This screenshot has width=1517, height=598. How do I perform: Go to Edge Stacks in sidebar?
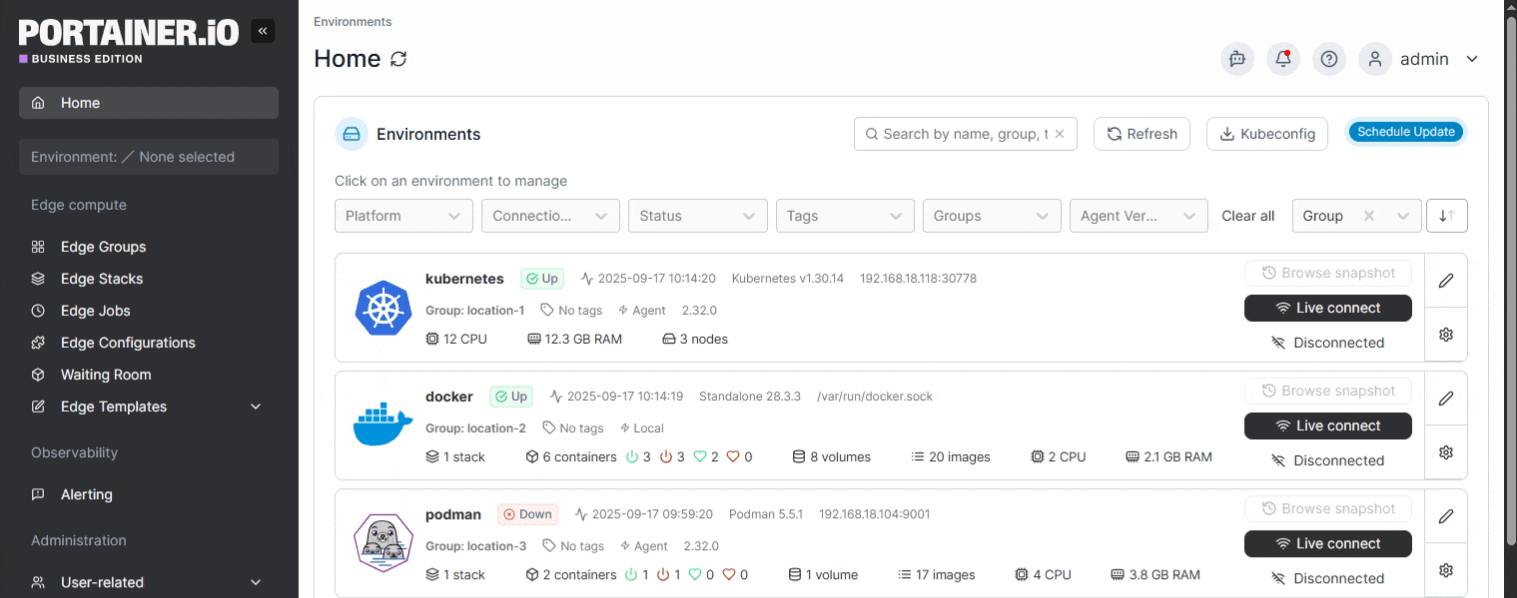pyautogui.click(x=101, y=279)
